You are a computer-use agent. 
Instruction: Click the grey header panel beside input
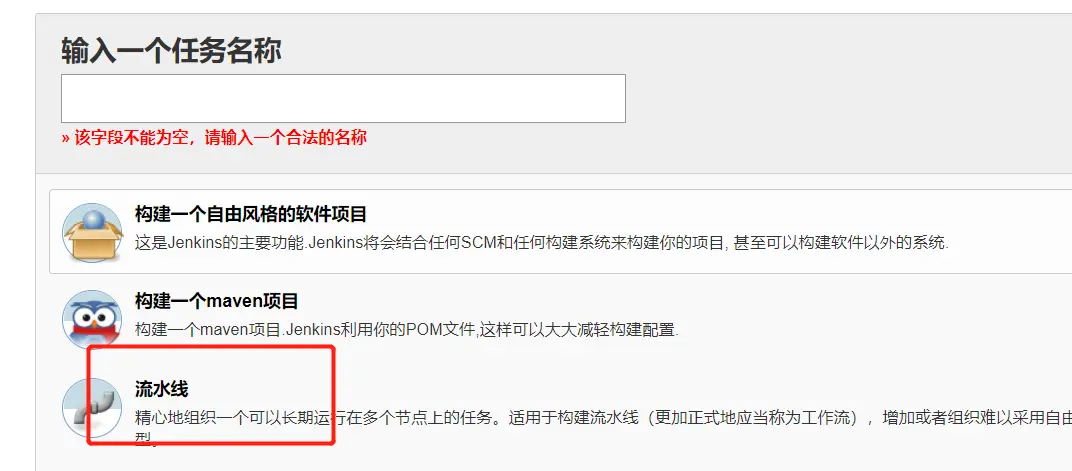pyautogui.click(x=848, y=96)
